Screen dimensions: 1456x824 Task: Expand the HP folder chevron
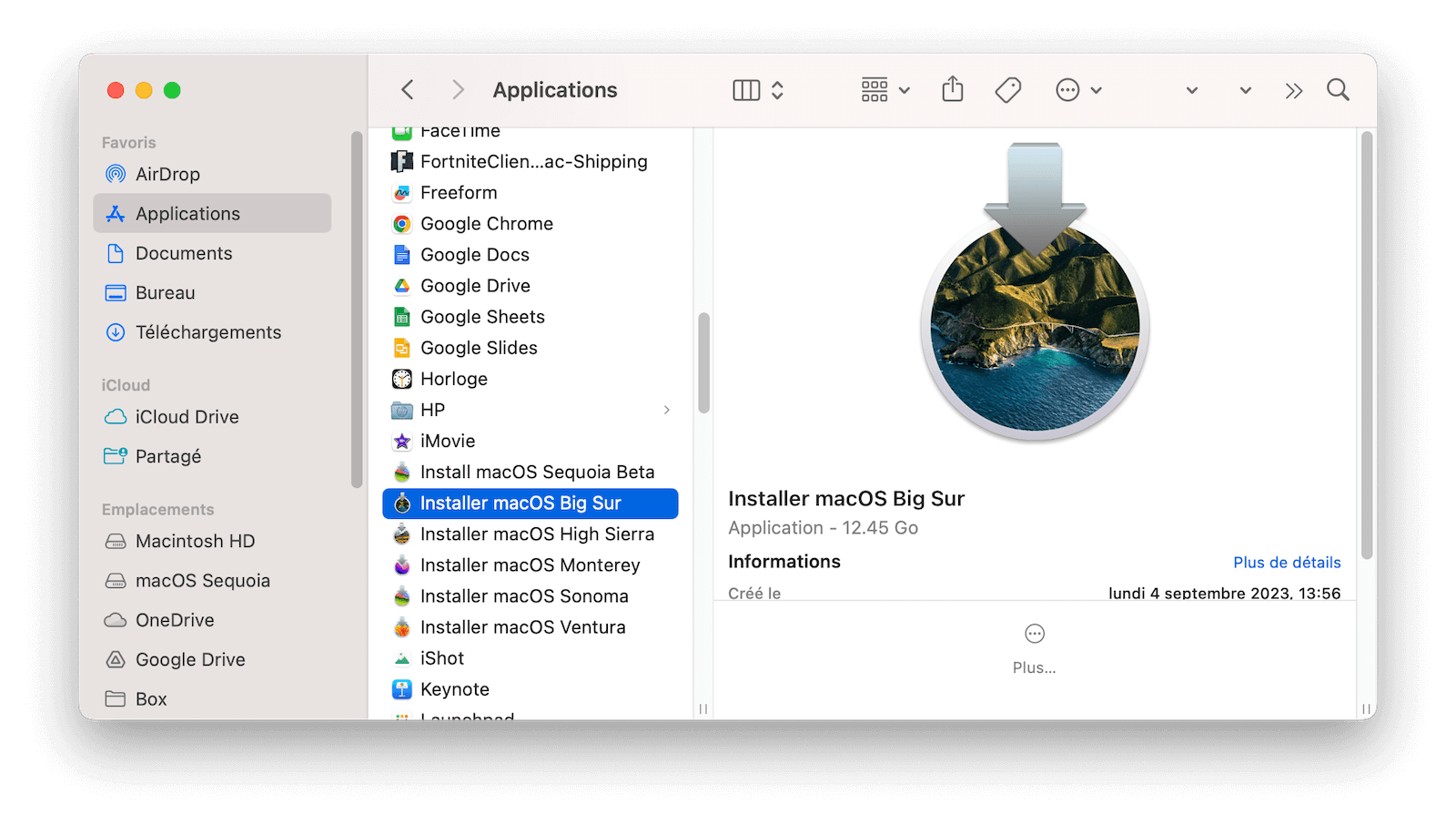pos(667,410)
